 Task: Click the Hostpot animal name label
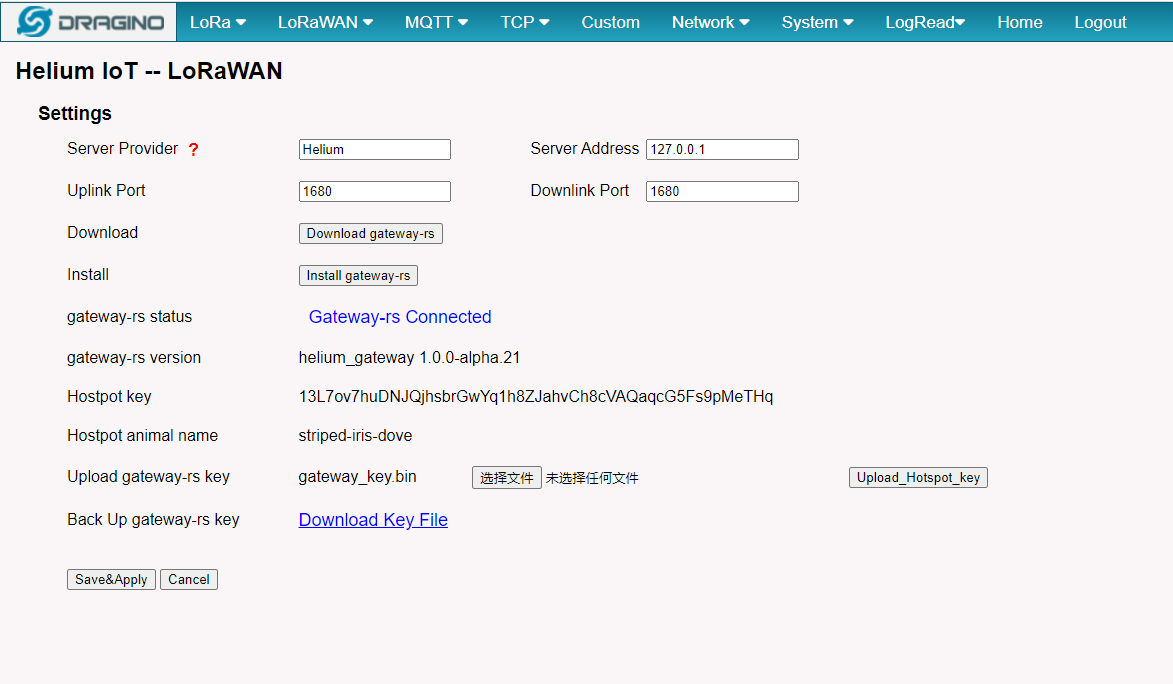click(142, 436)
